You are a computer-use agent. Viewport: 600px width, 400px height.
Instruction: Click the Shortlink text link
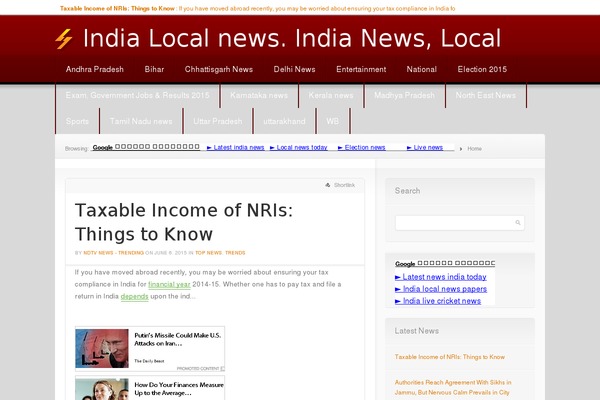344,185
